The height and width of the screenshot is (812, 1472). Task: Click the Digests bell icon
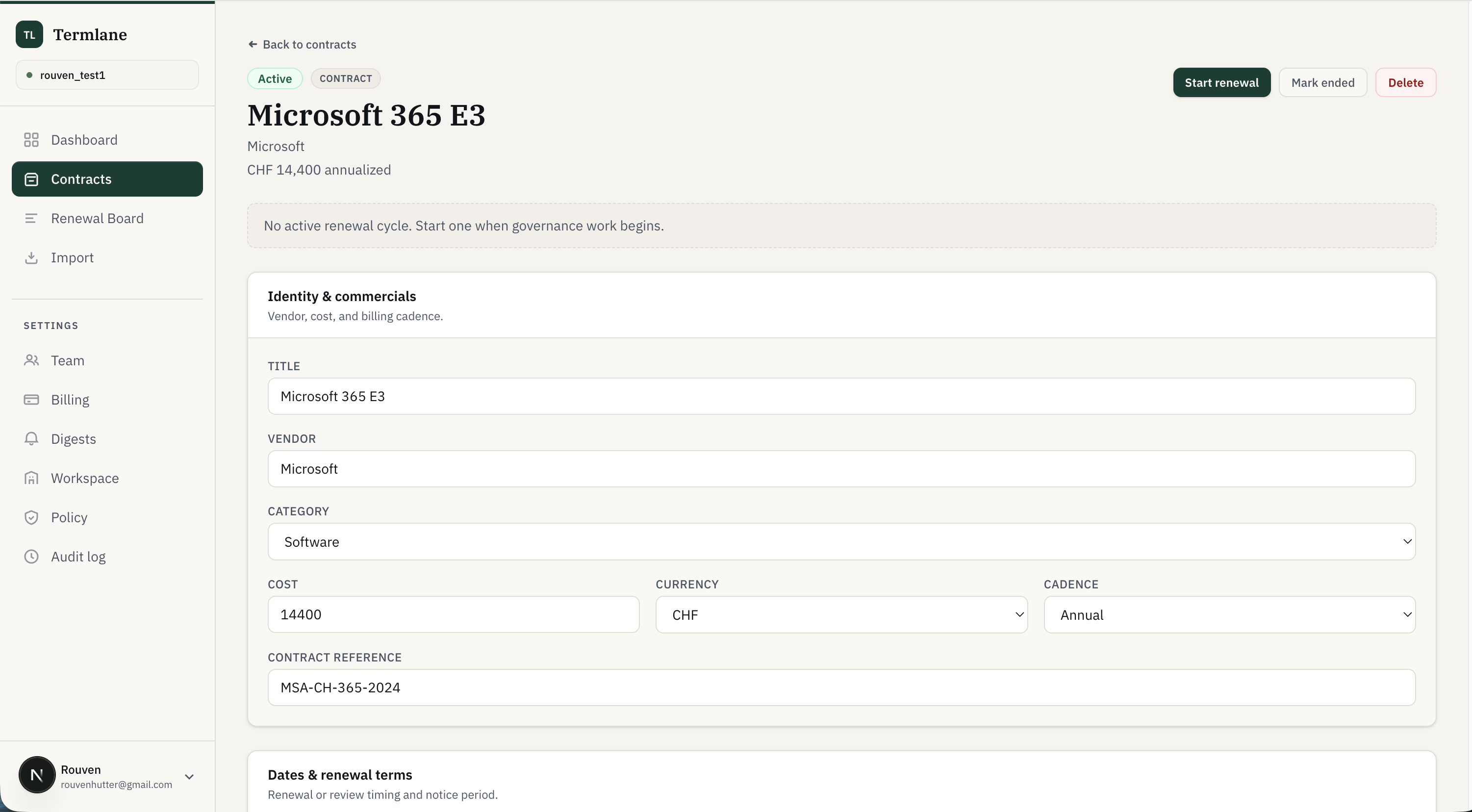tap(31, 439)
